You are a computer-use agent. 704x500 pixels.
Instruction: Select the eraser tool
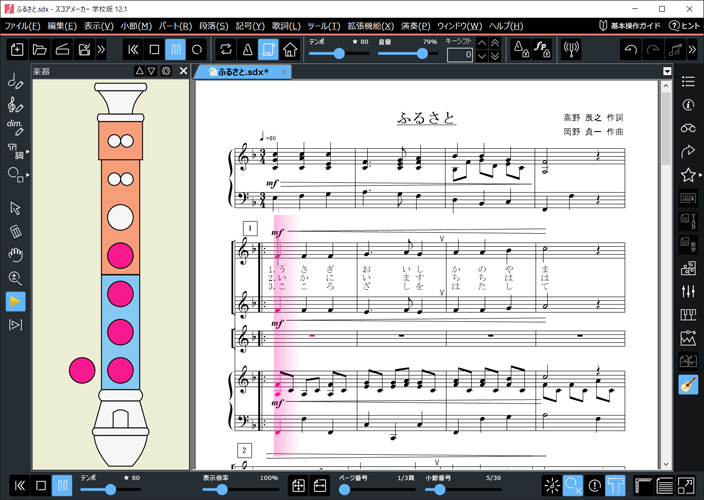(15, 232)
